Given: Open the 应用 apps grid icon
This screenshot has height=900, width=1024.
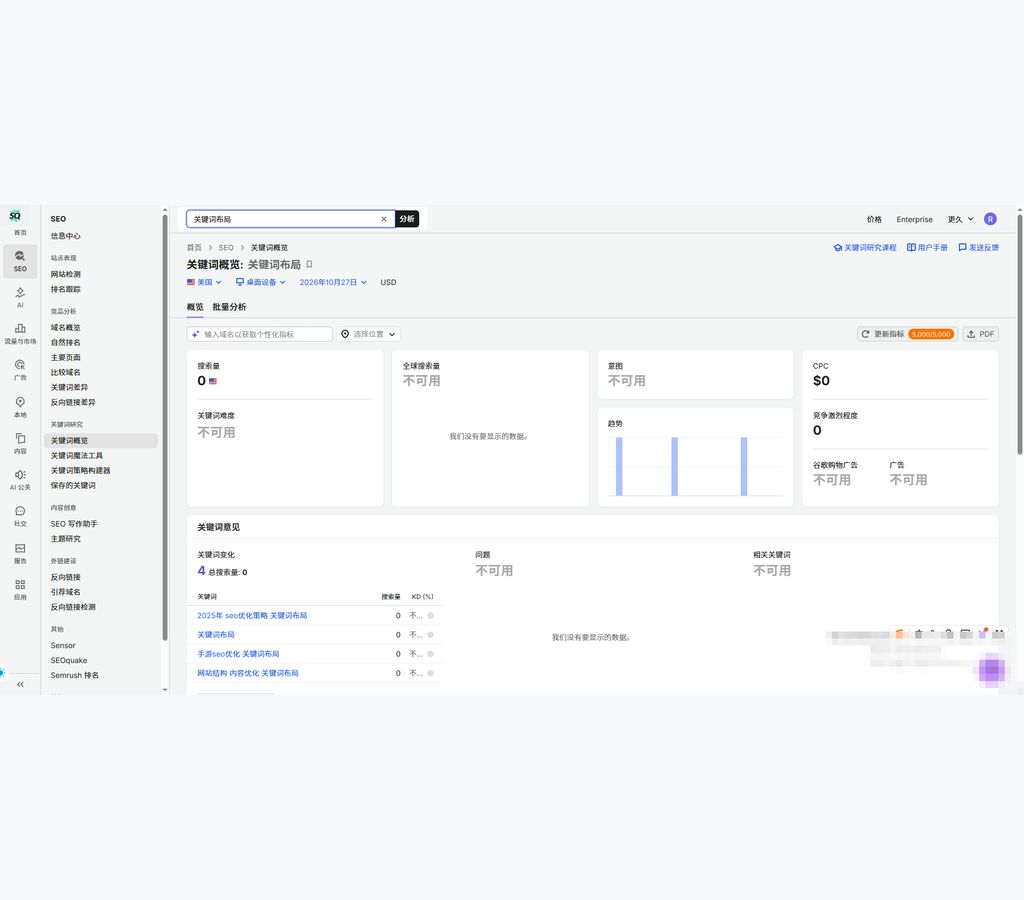Looking at the screenshot, I should [x=20, y=590].
